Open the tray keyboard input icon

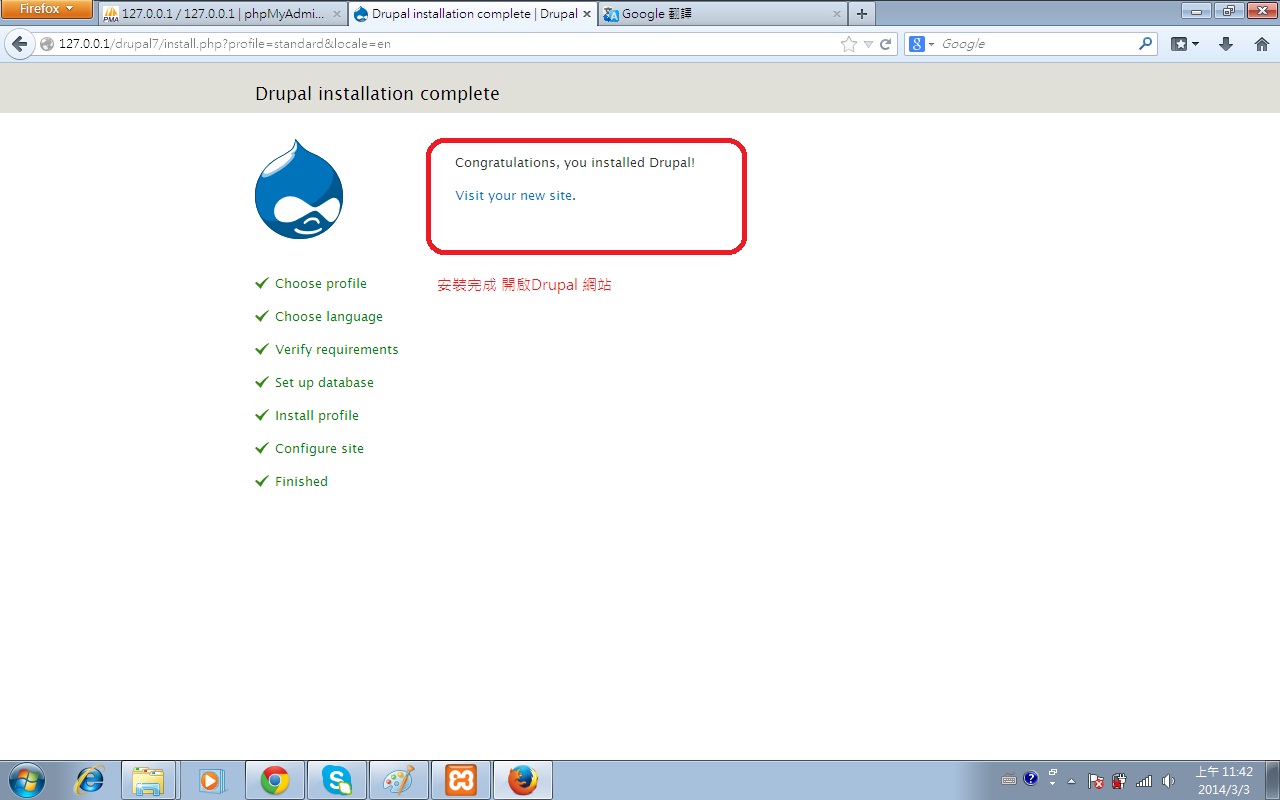[x=1009, y=780]
